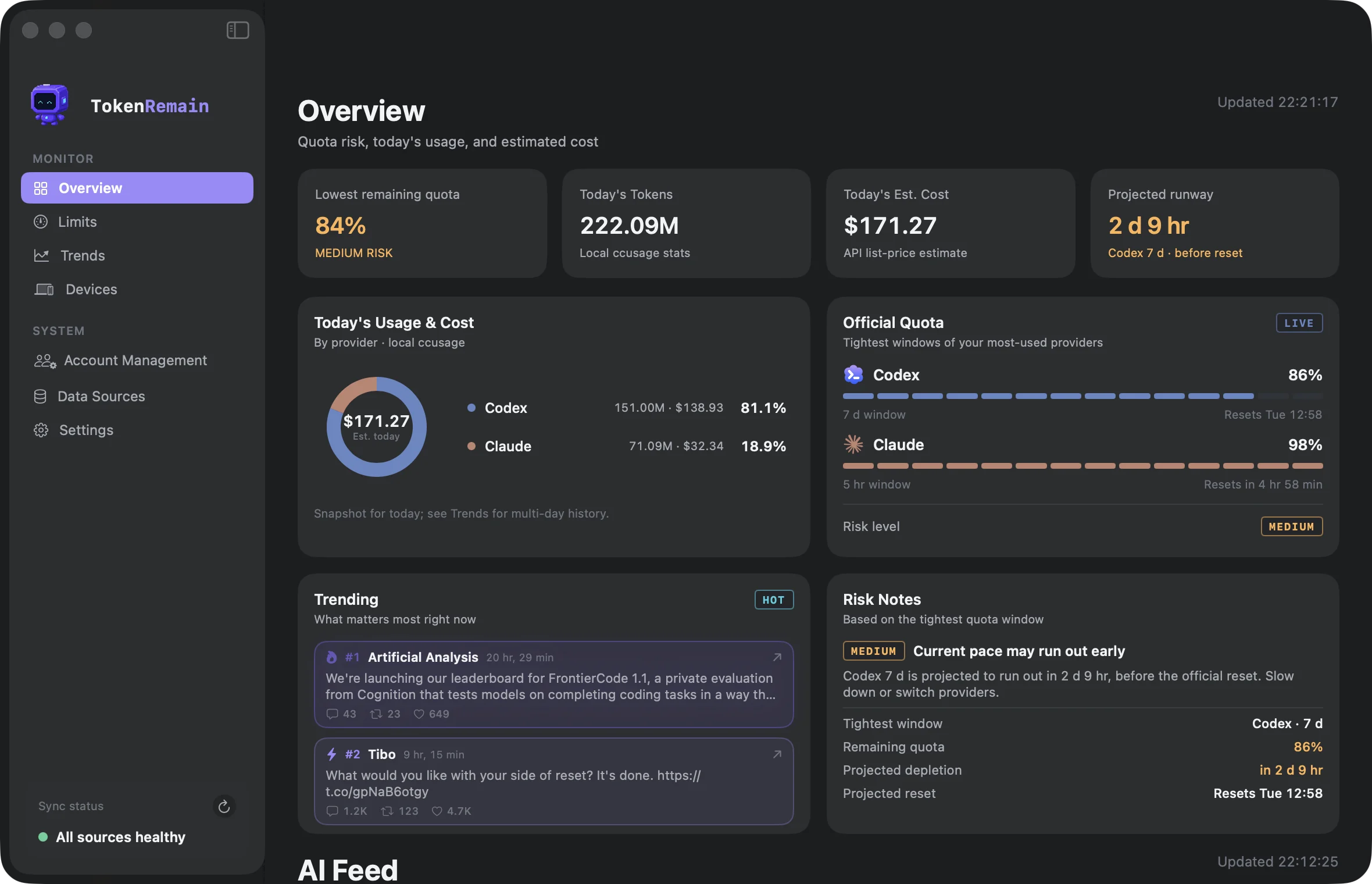Open the Trends section
This screenshot has width=1372, height=884.
pos(137,255)
